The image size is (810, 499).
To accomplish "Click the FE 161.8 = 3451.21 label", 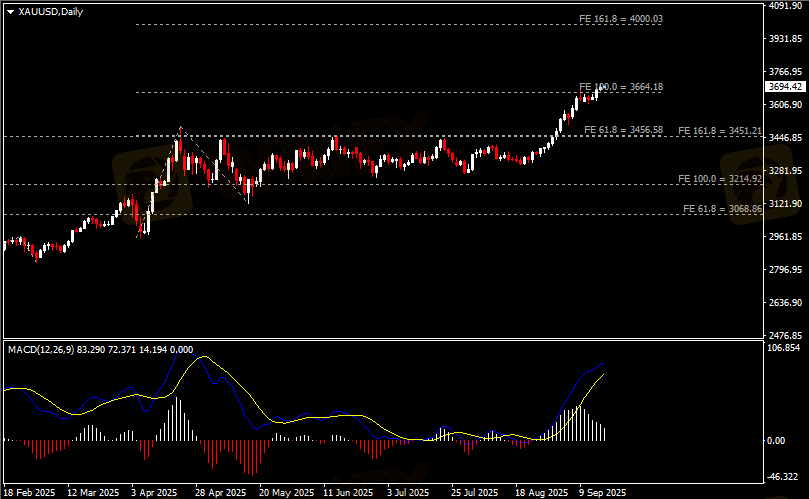I will (x=720, y=131).
